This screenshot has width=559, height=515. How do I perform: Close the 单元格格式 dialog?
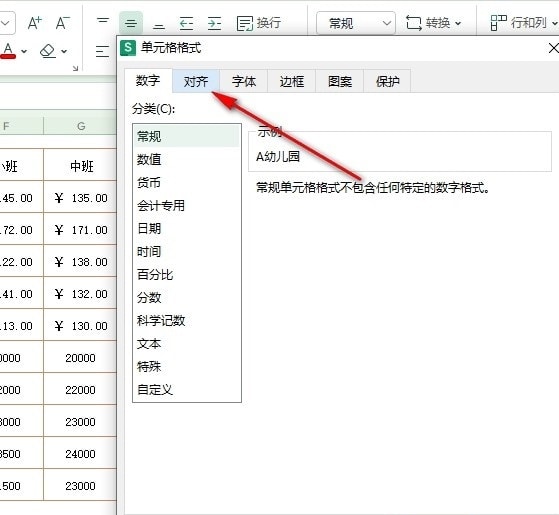coord(554,48)
